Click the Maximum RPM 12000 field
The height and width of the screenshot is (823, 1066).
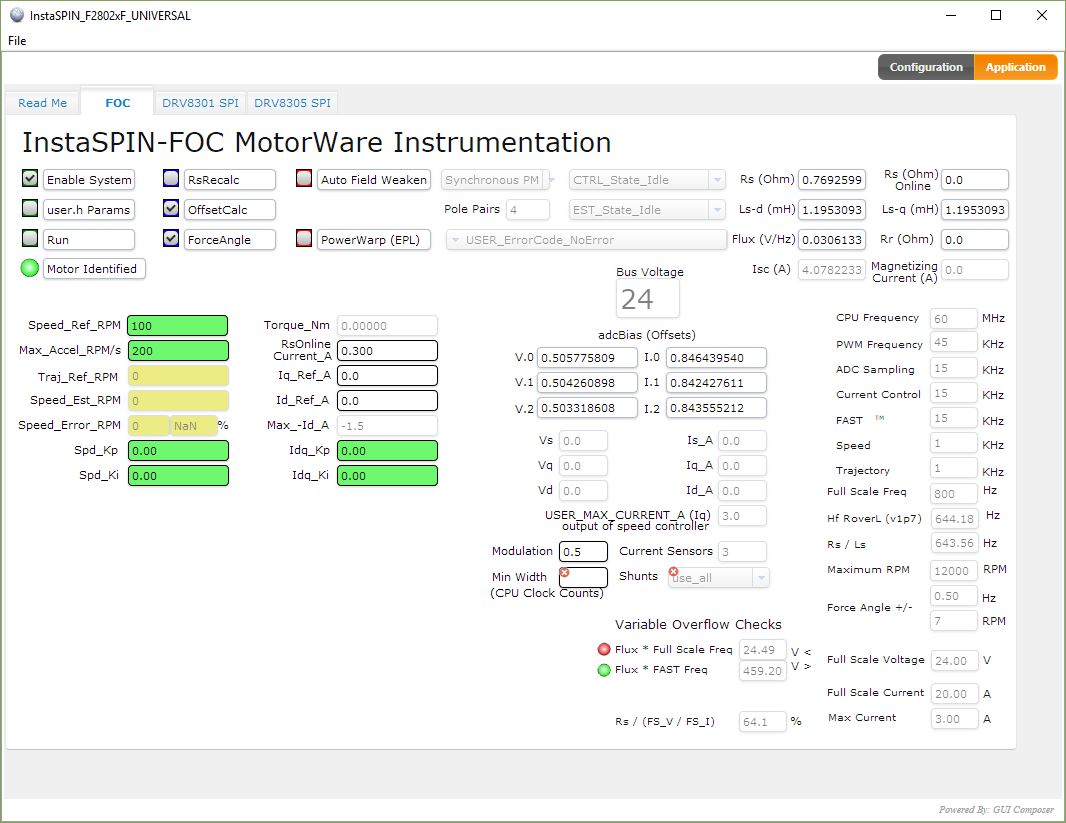point(953,571)
